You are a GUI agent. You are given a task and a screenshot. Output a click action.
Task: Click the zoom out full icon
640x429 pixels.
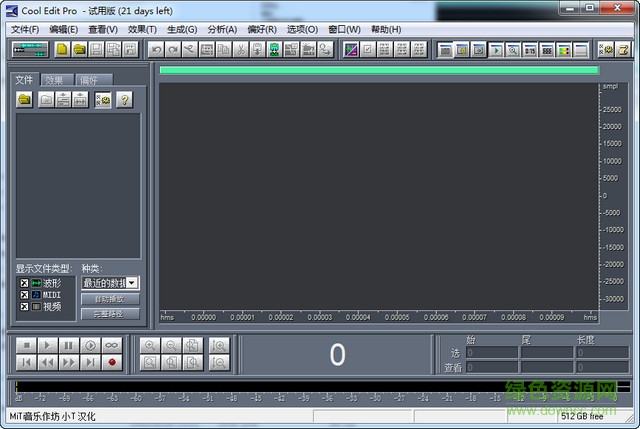click(x=193, y=345)
